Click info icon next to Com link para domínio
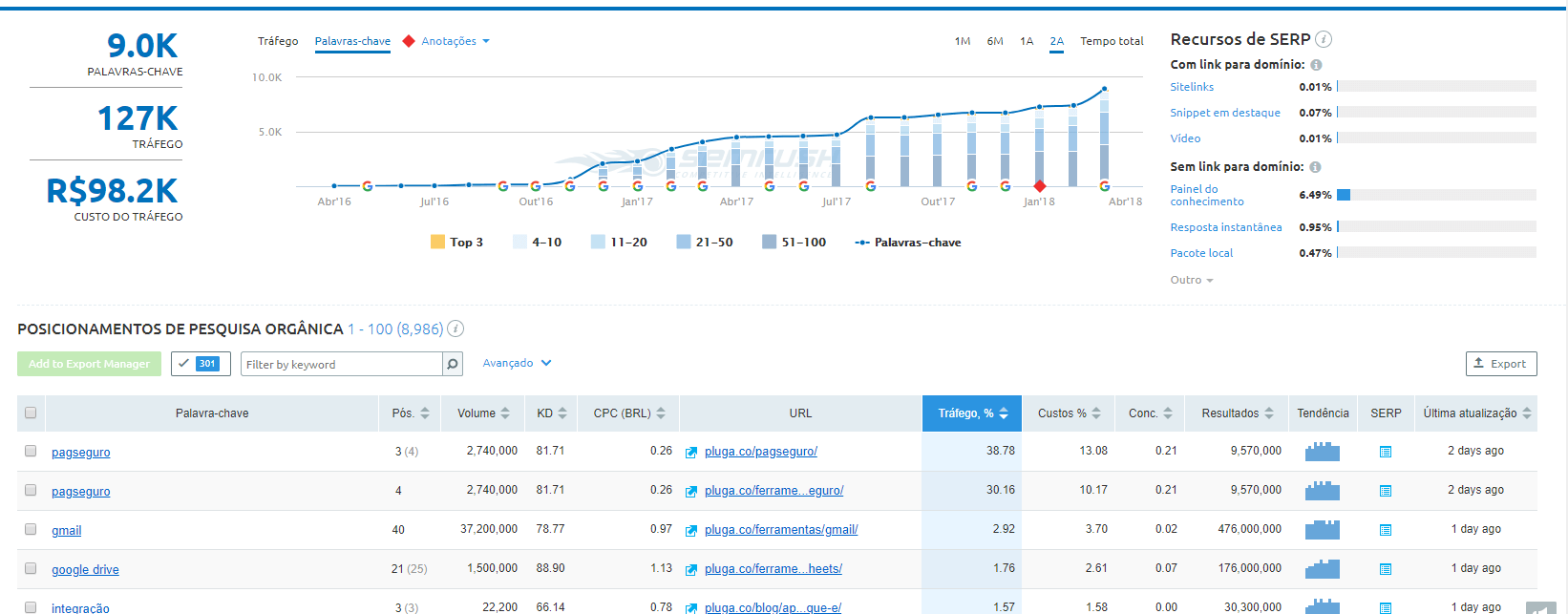The image size is (1568, 614). click(x=1316, y=65)
